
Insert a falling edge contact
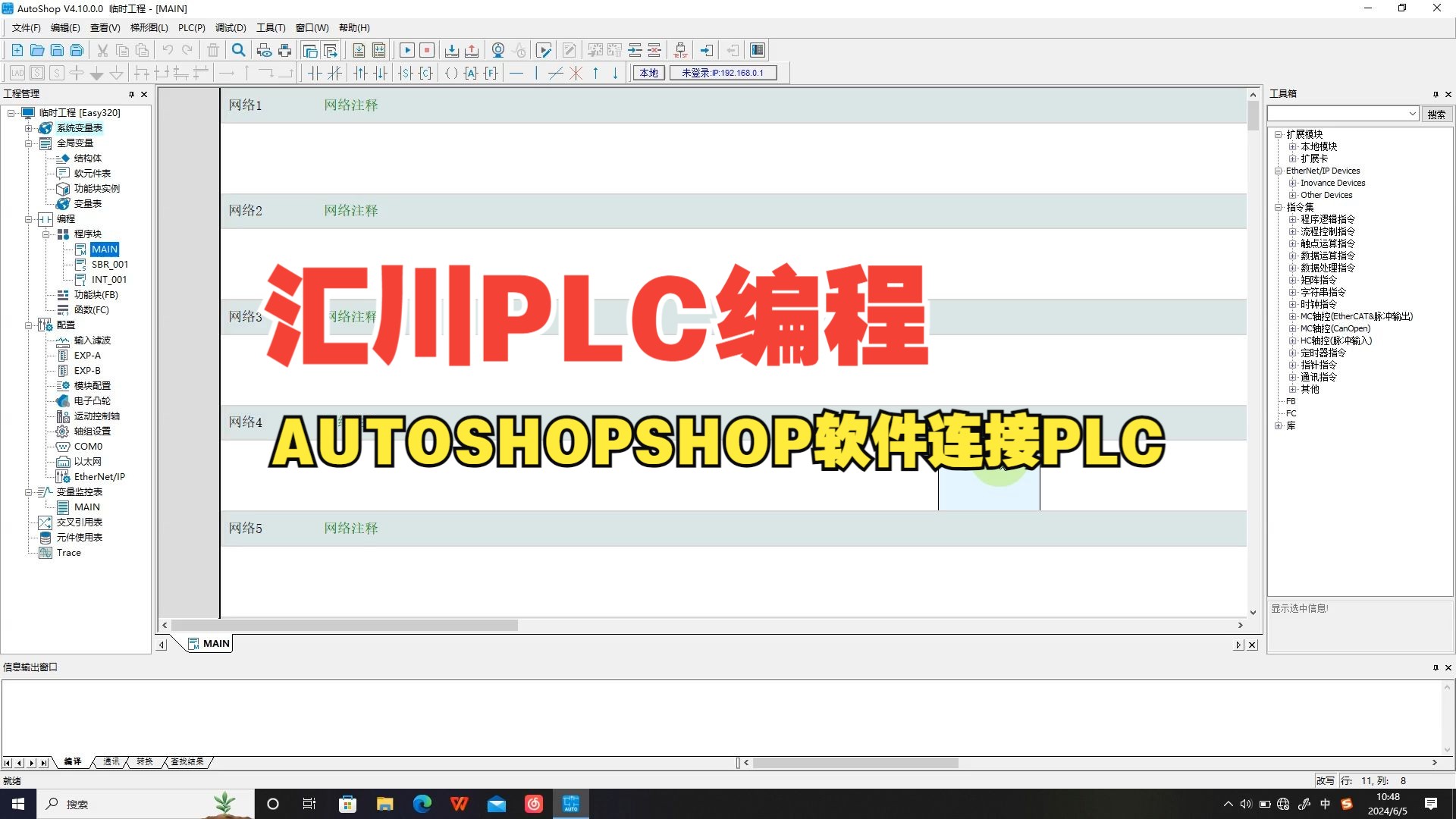click(x=381, y=73)
